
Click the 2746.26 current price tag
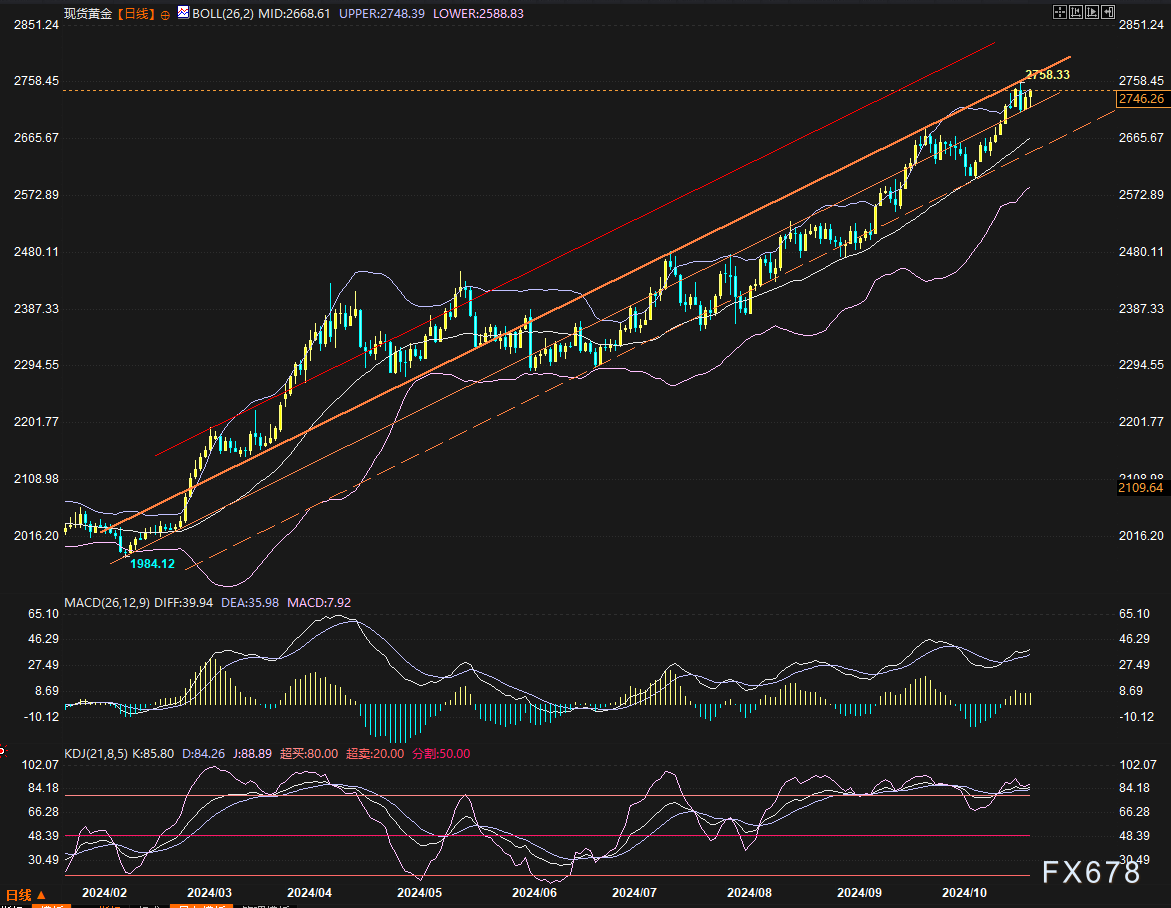point(1141,99)
